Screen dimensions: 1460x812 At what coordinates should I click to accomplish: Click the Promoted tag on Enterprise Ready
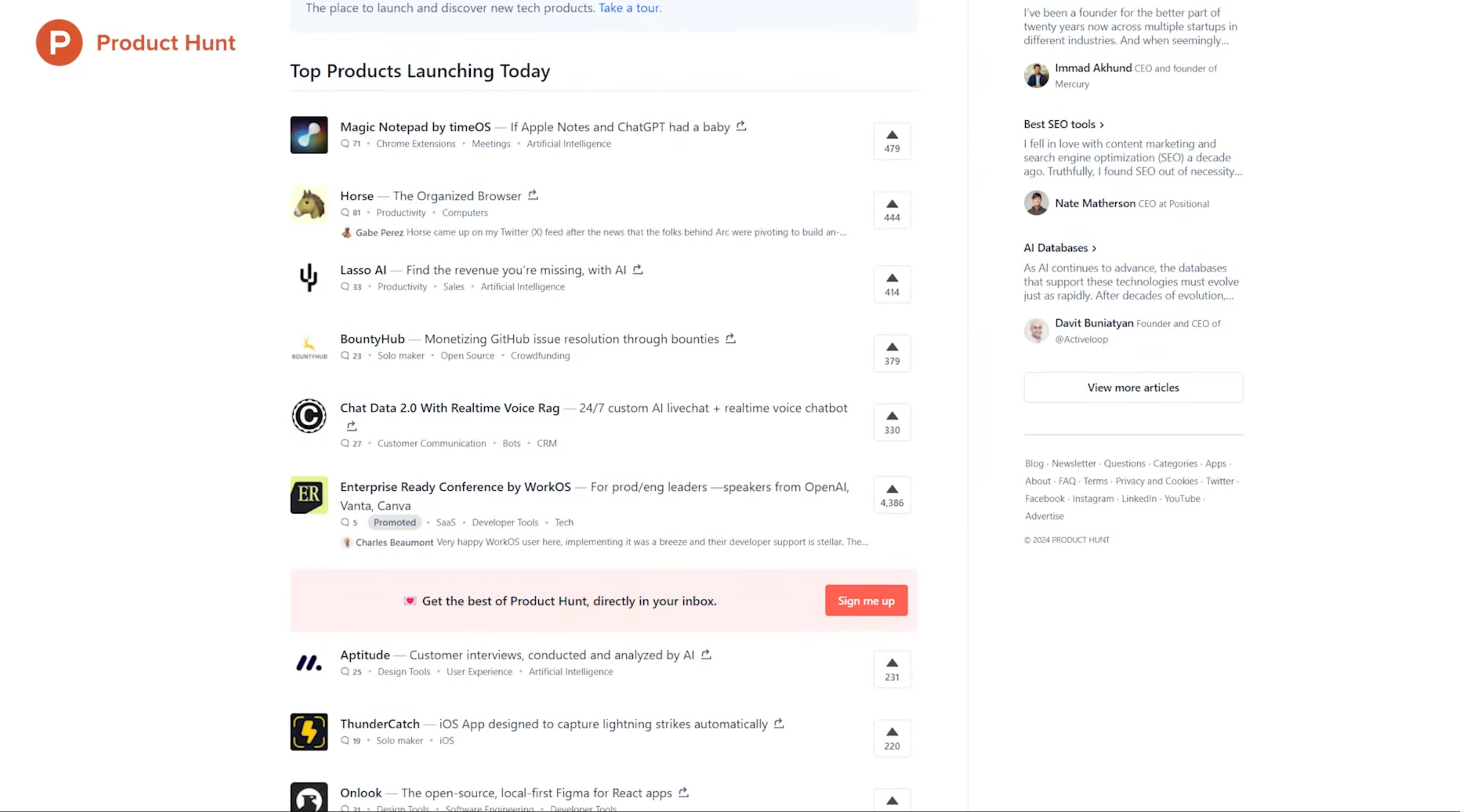pos(395,522)
